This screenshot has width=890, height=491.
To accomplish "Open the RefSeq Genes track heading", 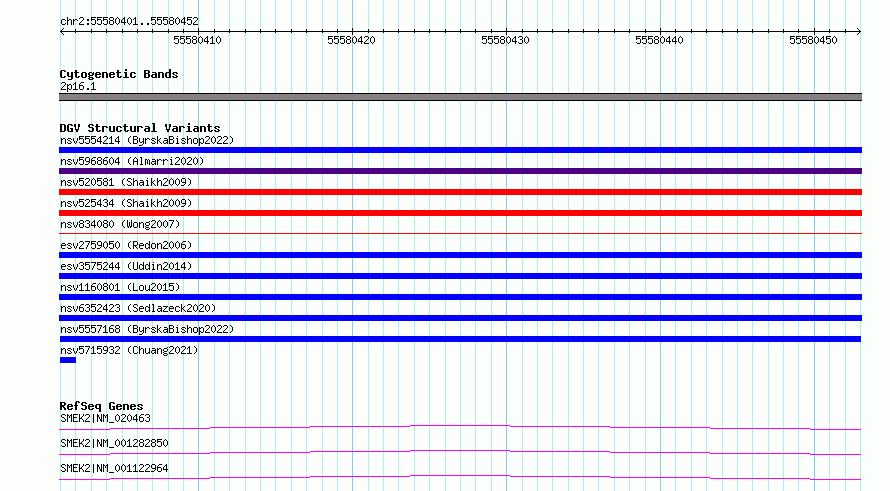I will coord(101,406).
